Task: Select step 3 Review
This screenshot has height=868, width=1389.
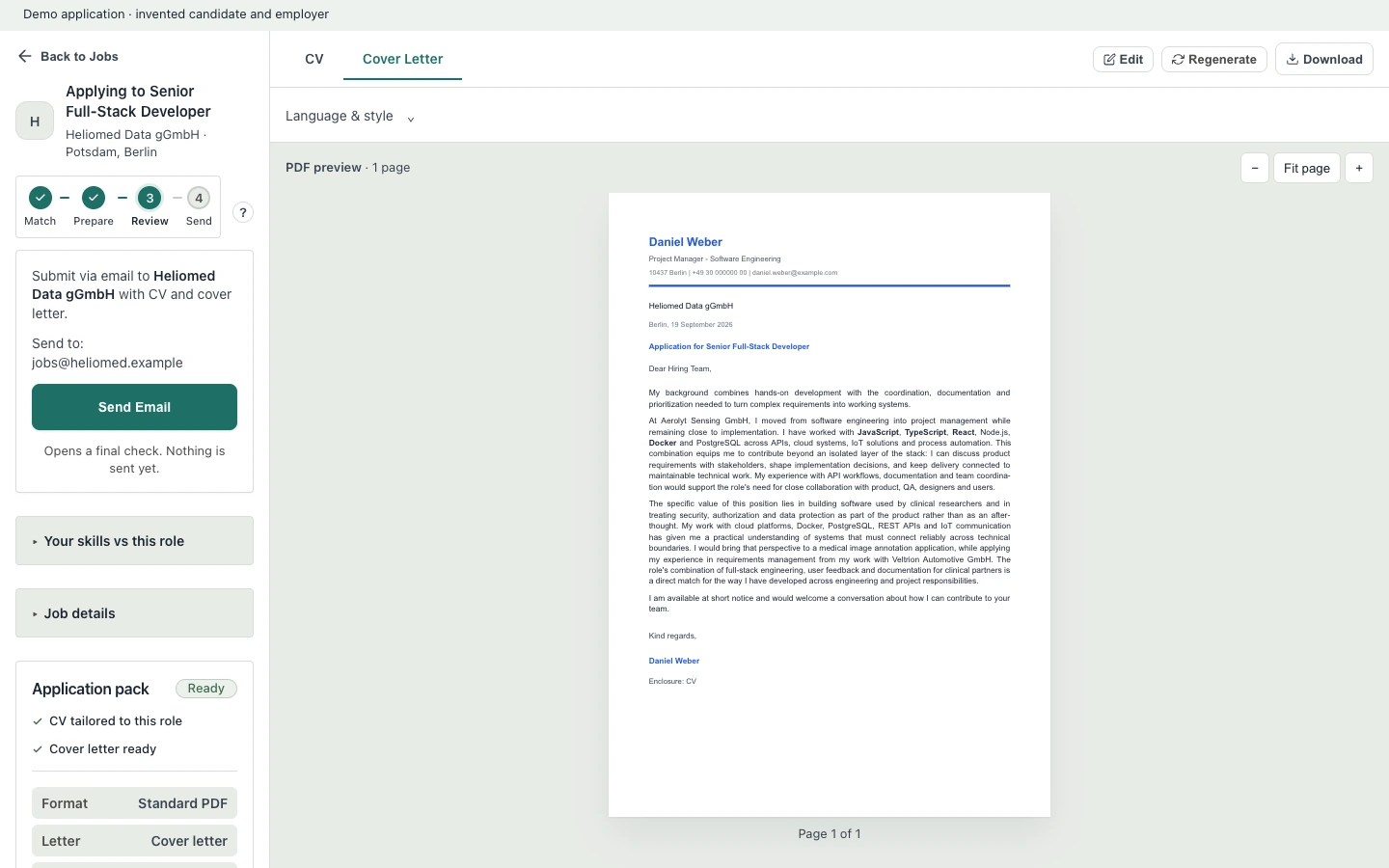Action: coord(150,207)
